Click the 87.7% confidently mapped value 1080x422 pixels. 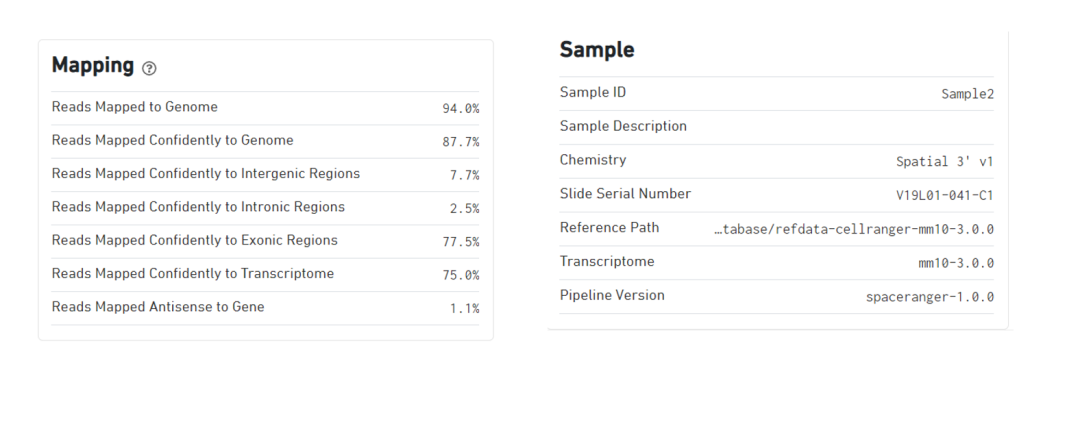point(460,142)
